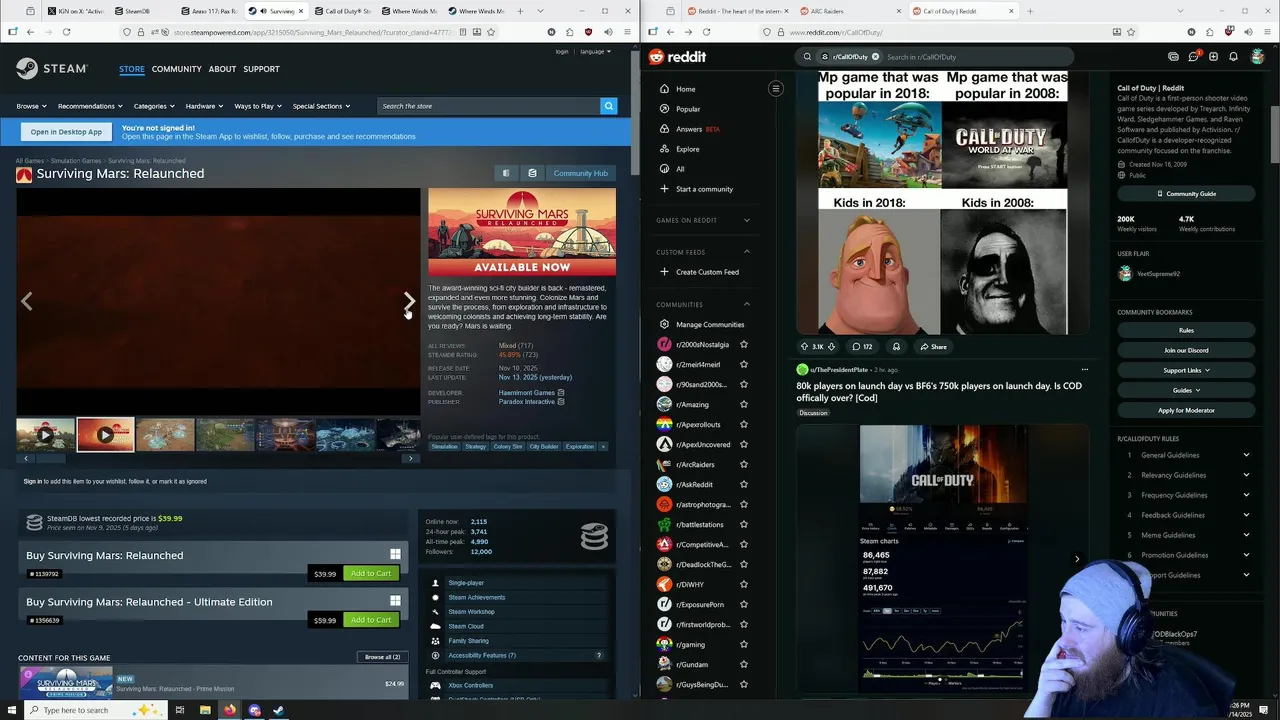Open the Ways to Play dropdown
This screenshot has width=1280, height=720.
258,106
